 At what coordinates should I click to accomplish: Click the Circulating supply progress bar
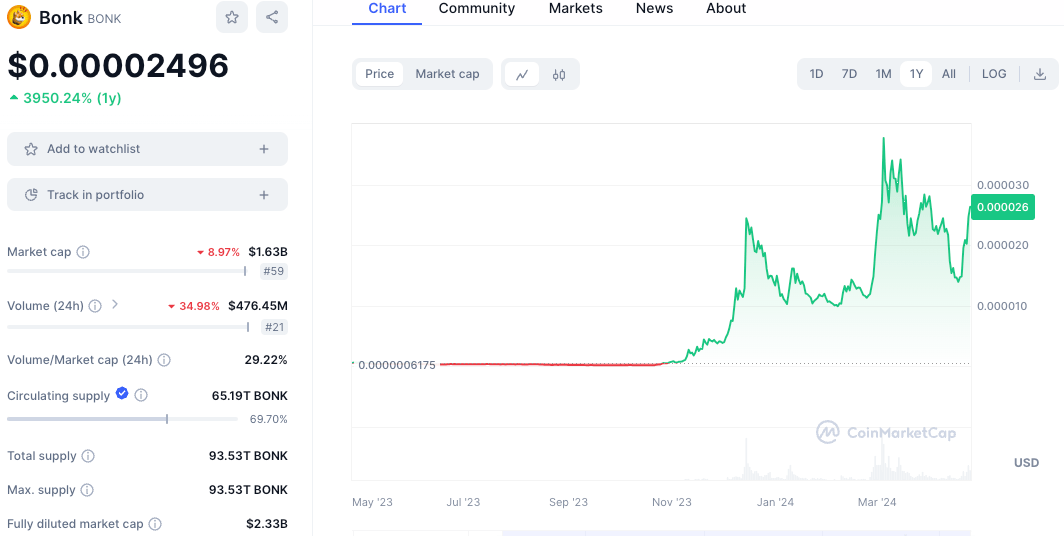[x=122, y=419]
